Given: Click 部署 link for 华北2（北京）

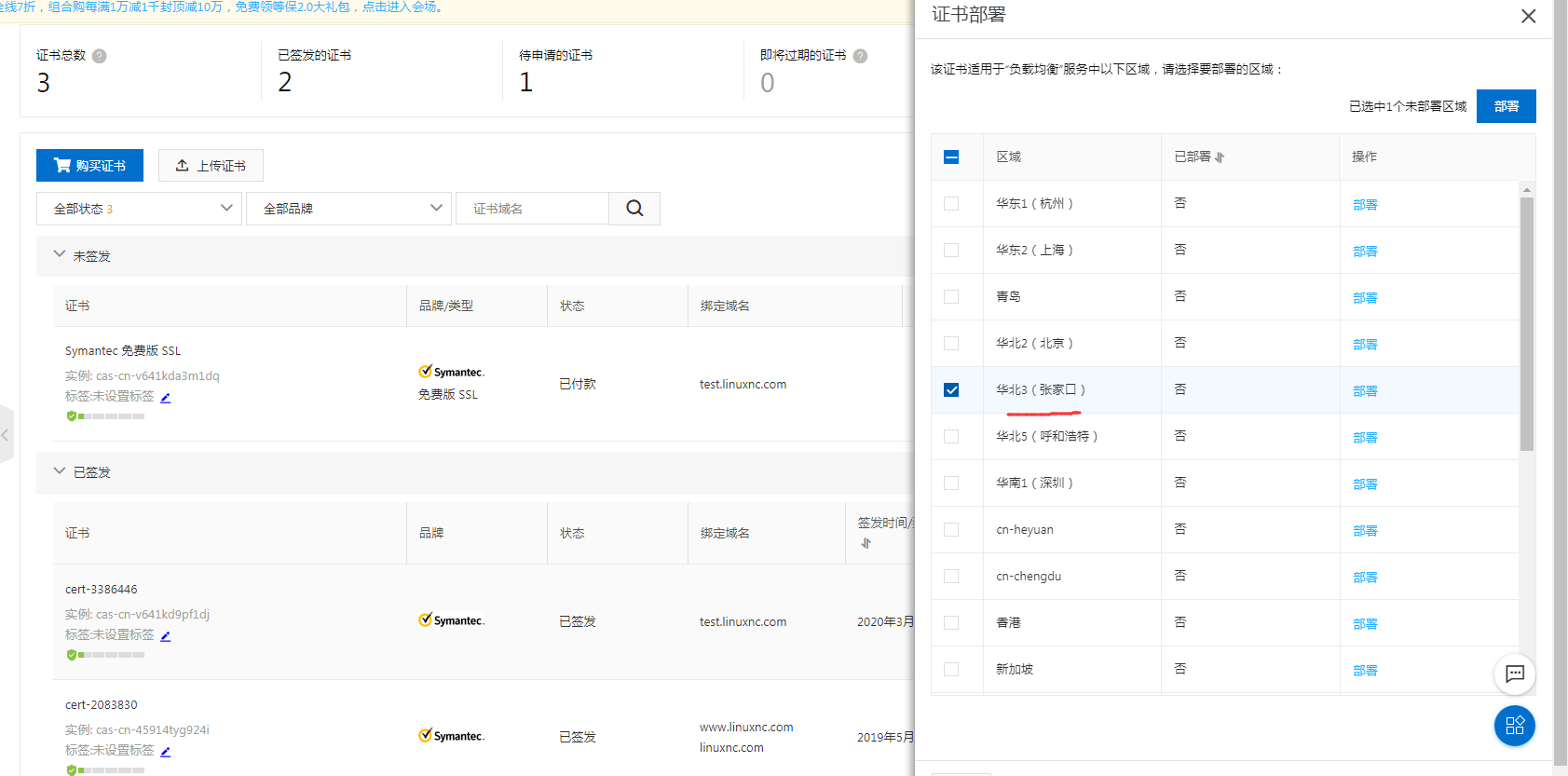Looking at the screenshot, I should click(x=1365, y=345).
